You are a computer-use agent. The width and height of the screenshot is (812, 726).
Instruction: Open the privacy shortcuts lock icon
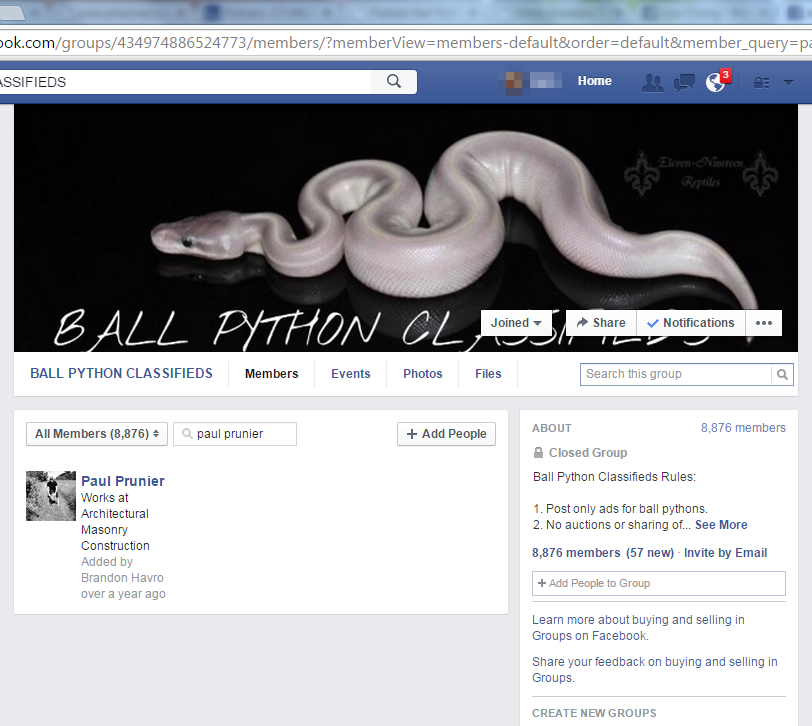coord(761,82)
